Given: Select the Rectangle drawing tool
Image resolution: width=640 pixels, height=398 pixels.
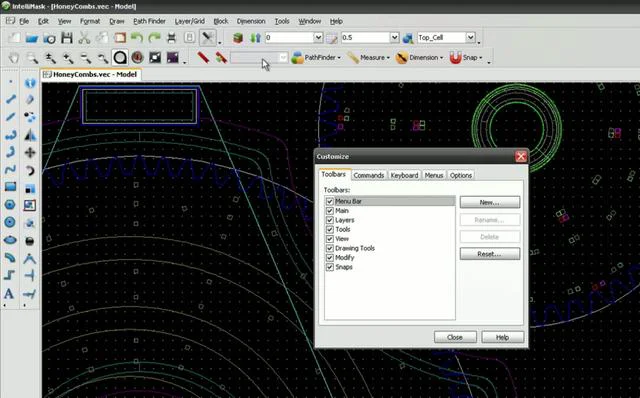Looking at the screenshot, I should tap(10, 187).
